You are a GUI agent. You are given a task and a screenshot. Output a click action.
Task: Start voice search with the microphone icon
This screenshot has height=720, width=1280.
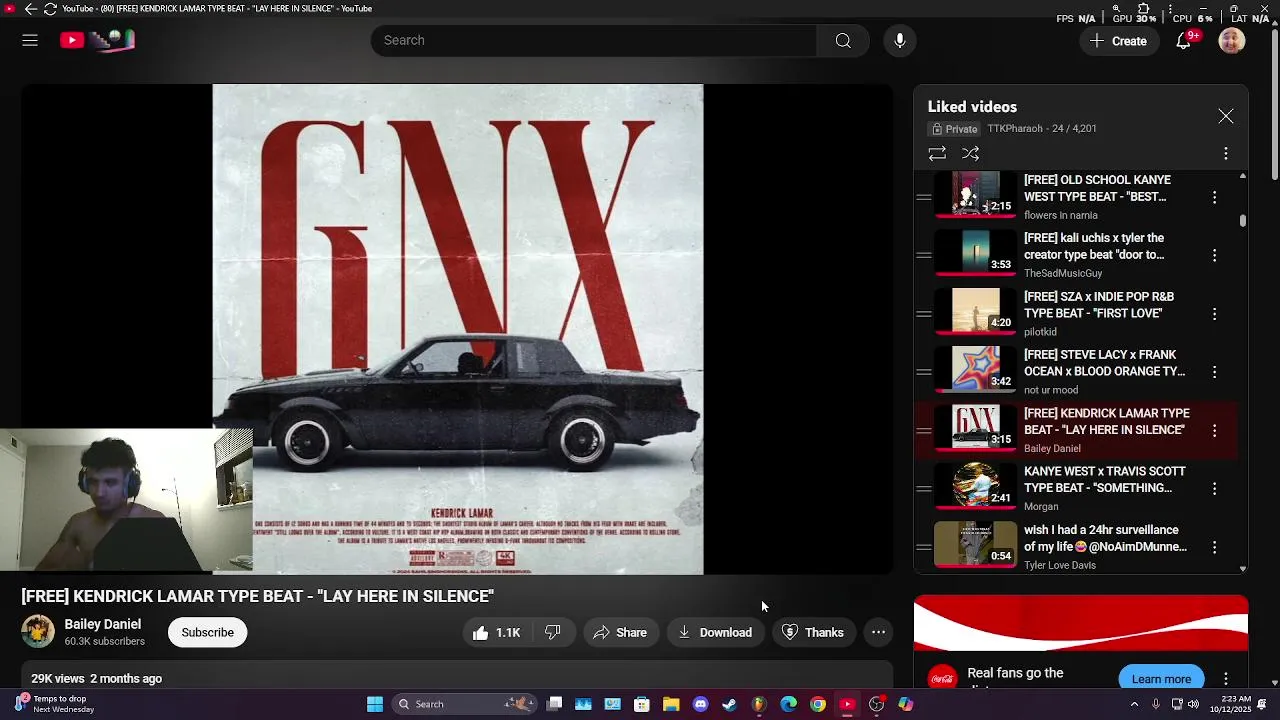900,40
